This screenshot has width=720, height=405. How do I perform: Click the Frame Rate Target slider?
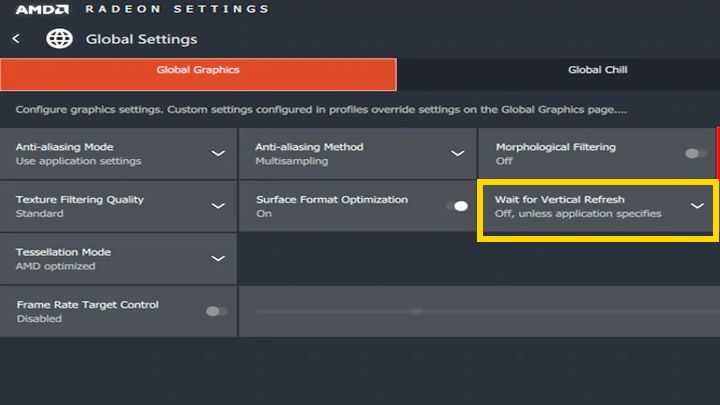[416, 311]
